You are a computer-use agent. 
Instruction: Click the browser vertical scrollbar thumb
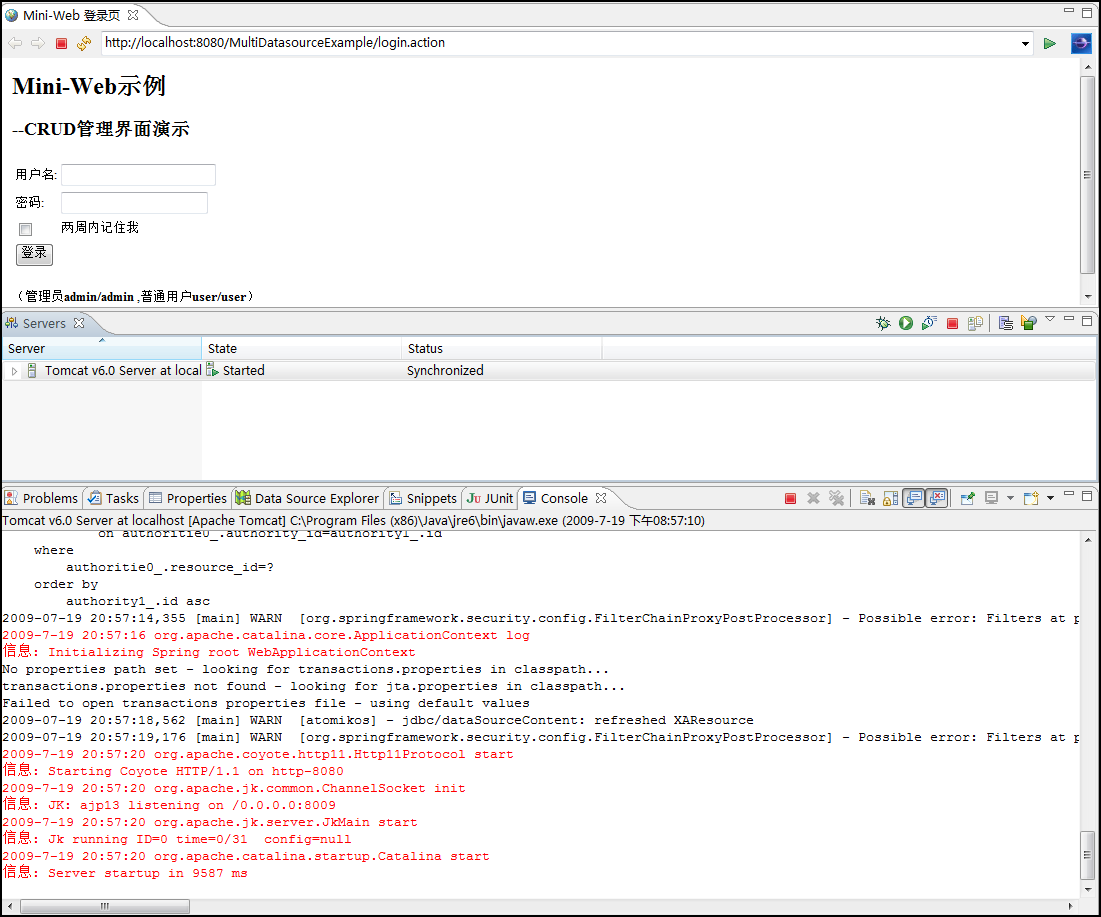pos(1087,176)
